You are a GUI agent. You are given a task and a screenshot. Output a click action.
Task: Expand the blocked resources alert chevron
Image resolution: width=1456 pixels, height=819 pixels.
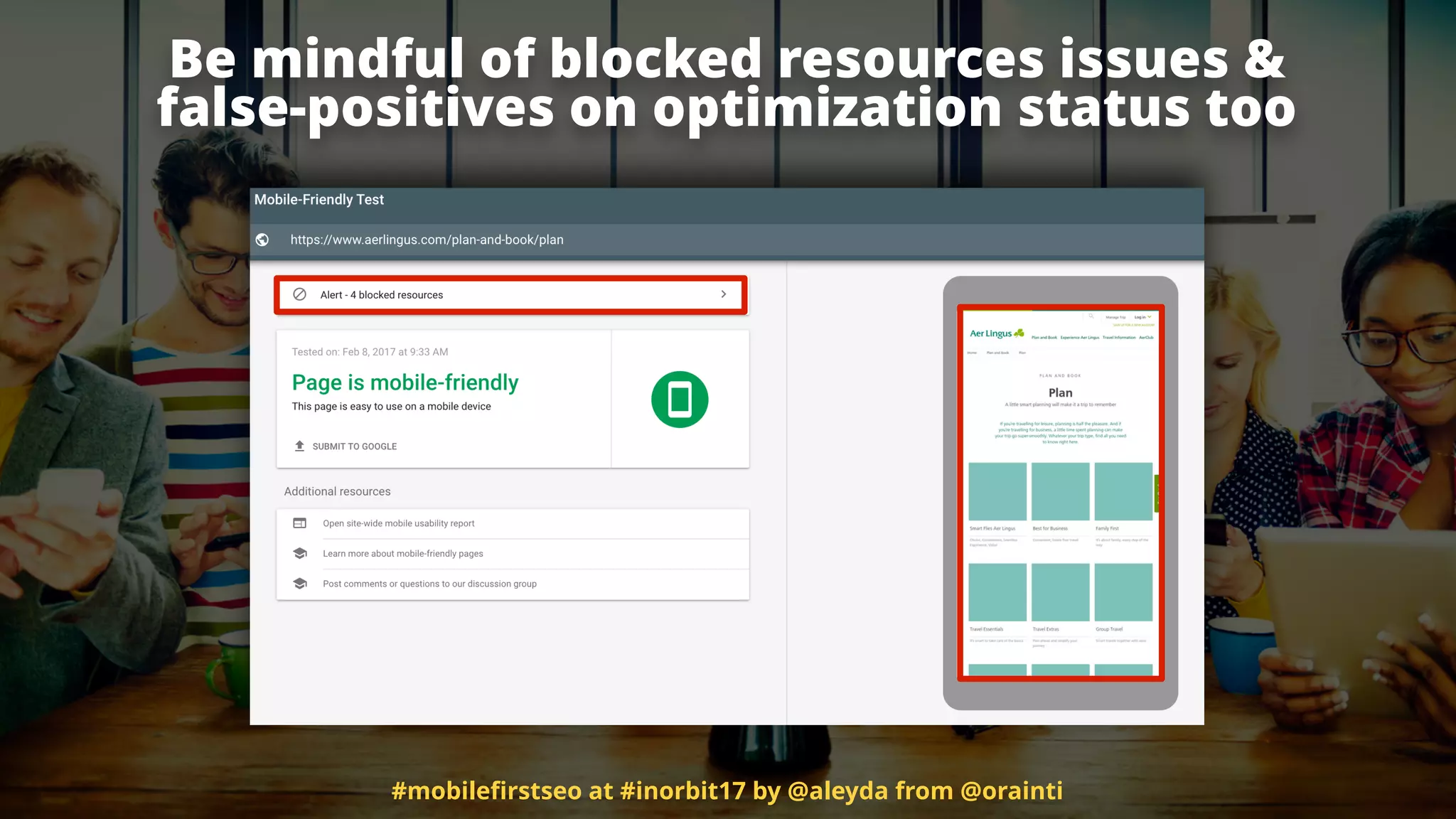click(724, 294)
